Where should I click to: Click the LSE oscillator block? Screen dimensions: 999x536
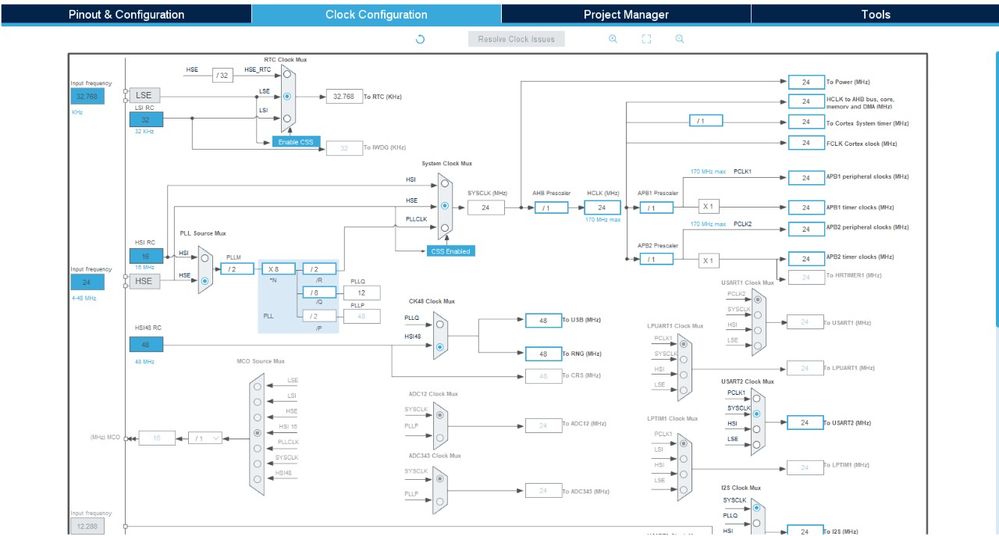pos(144,95)
